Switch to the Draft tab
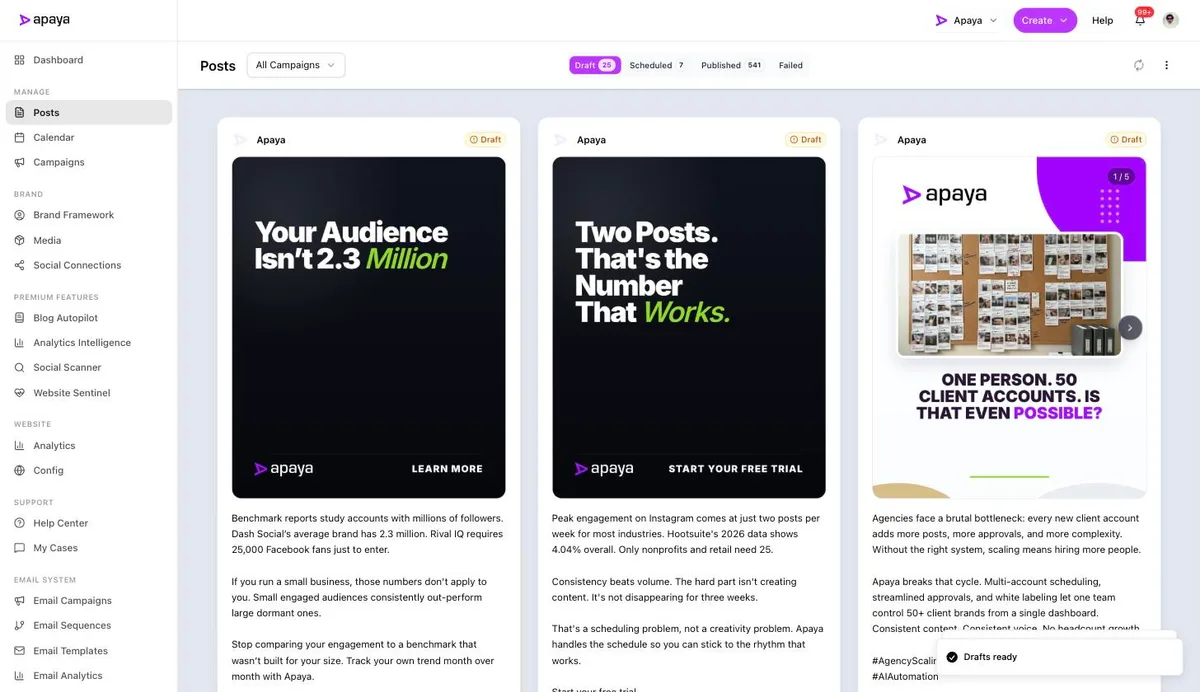This screenshot has height=692, width=1200. (x=595, y=65)
